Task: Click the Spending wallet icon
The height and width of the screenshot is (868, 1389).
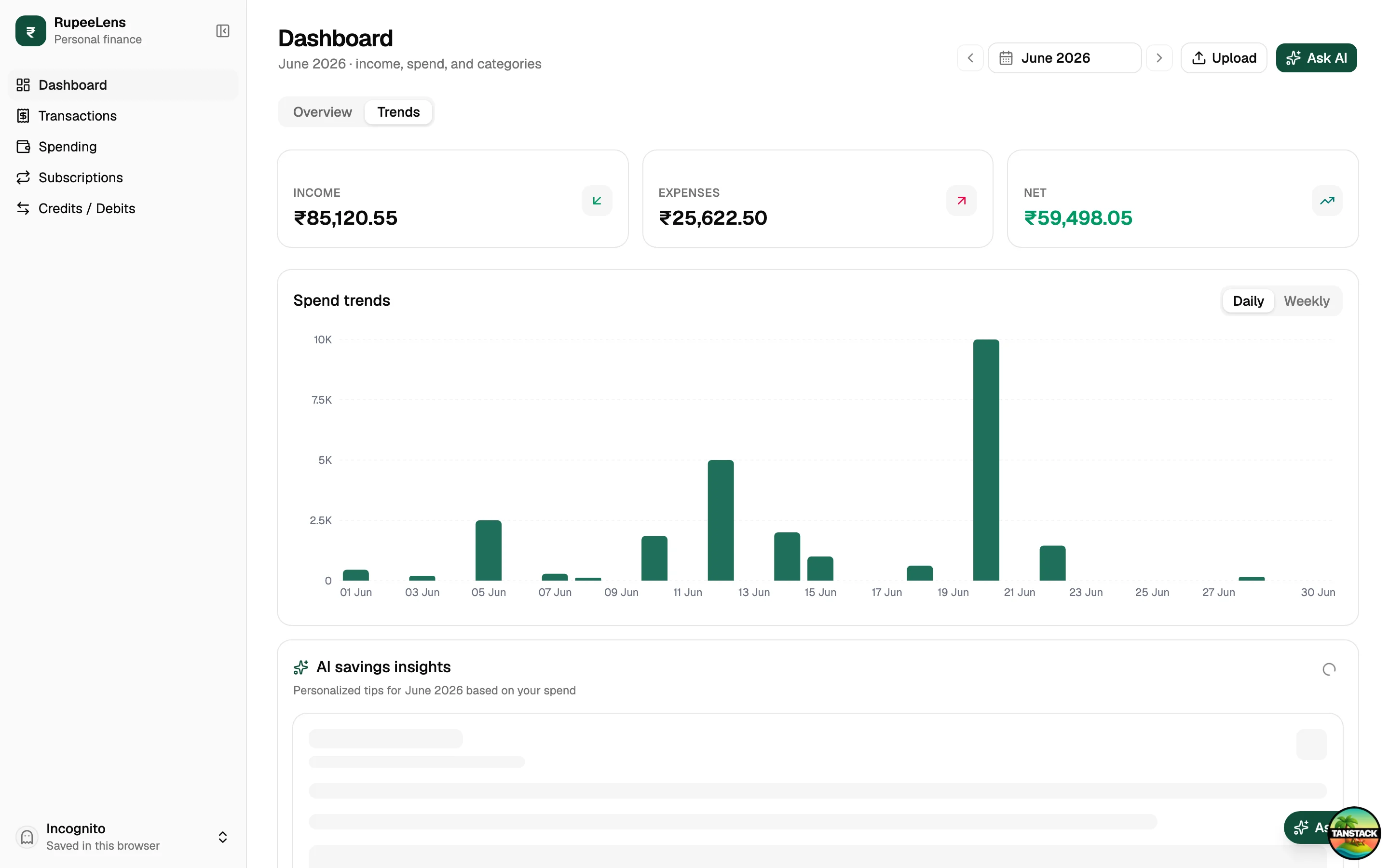Action: (23, 147)
